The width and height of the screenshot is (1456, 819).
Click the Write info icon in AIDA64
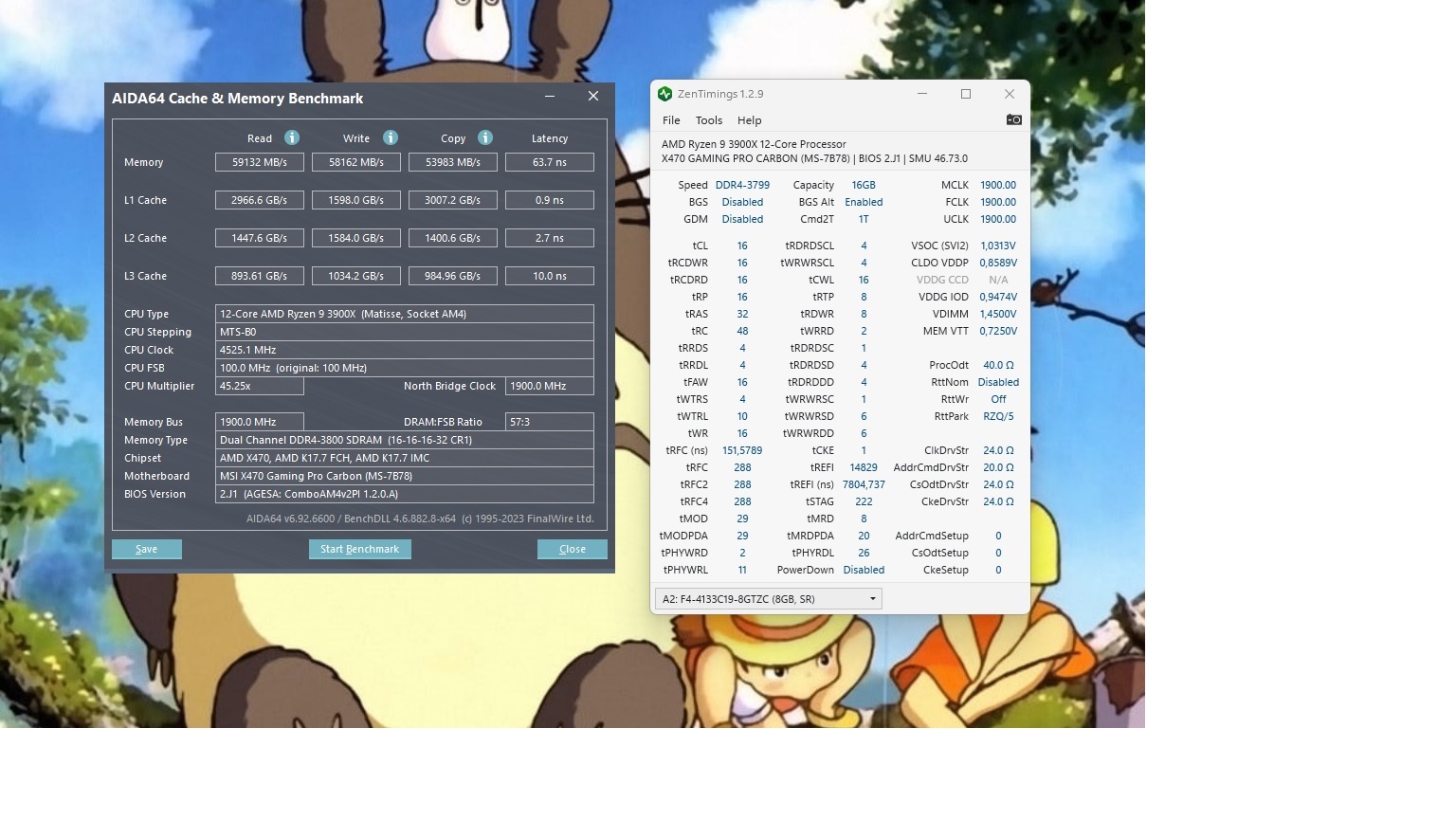[390, 137]
